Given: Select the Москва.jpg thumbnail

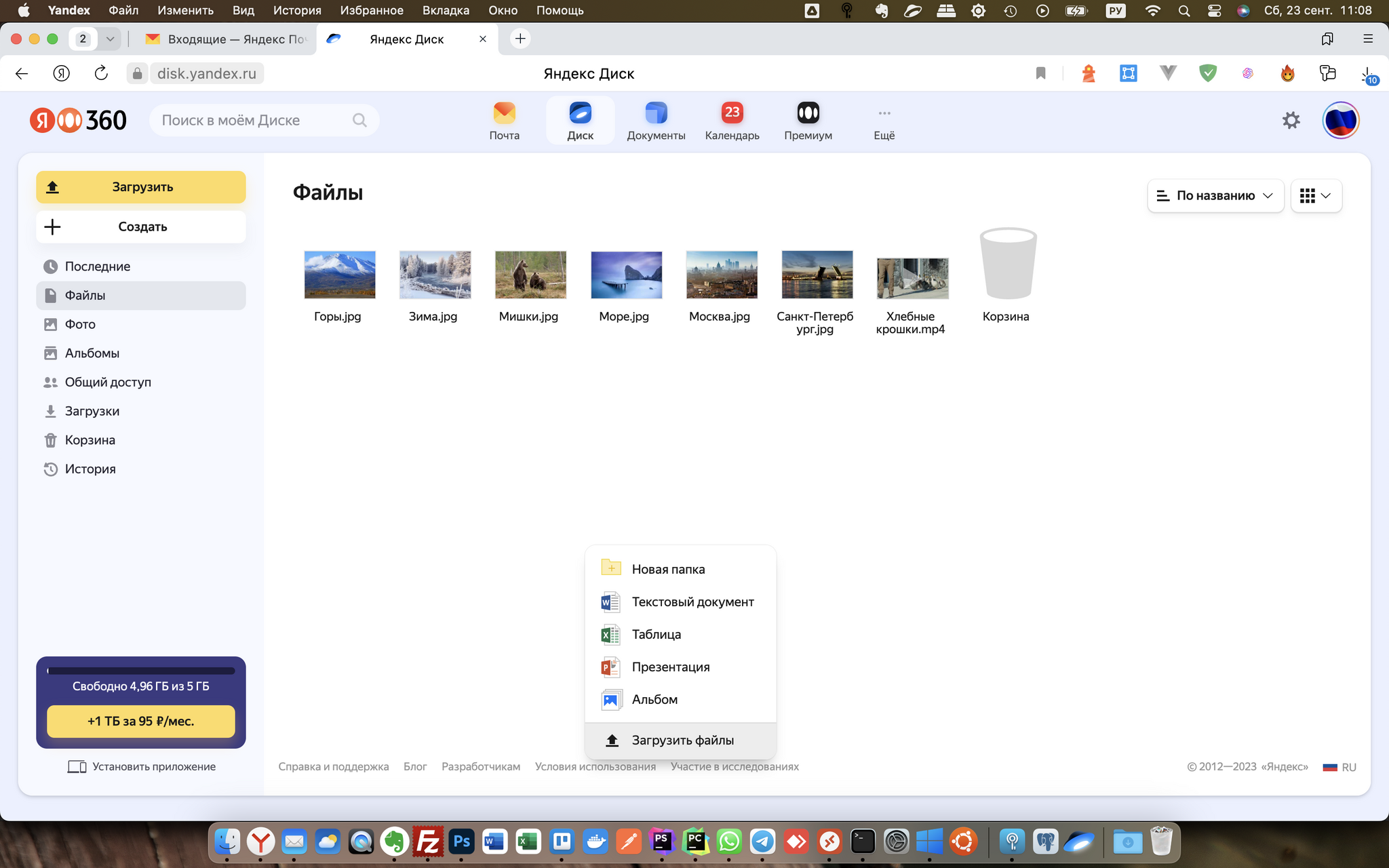Looking at the screenshot, I should point(722,275).
